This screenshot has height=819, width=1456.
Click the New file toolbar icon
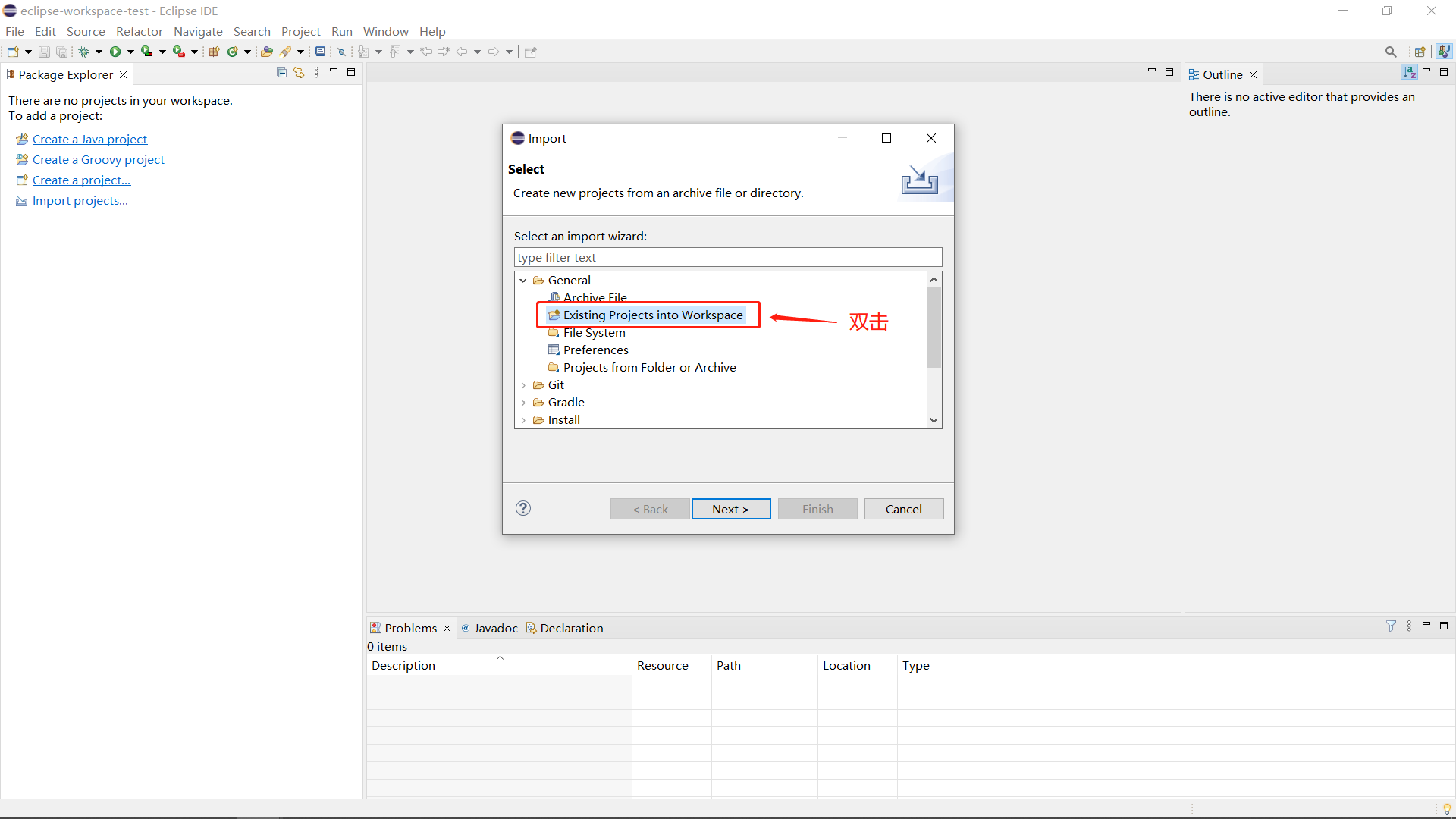pyautogui.click(x=13, y=52)
